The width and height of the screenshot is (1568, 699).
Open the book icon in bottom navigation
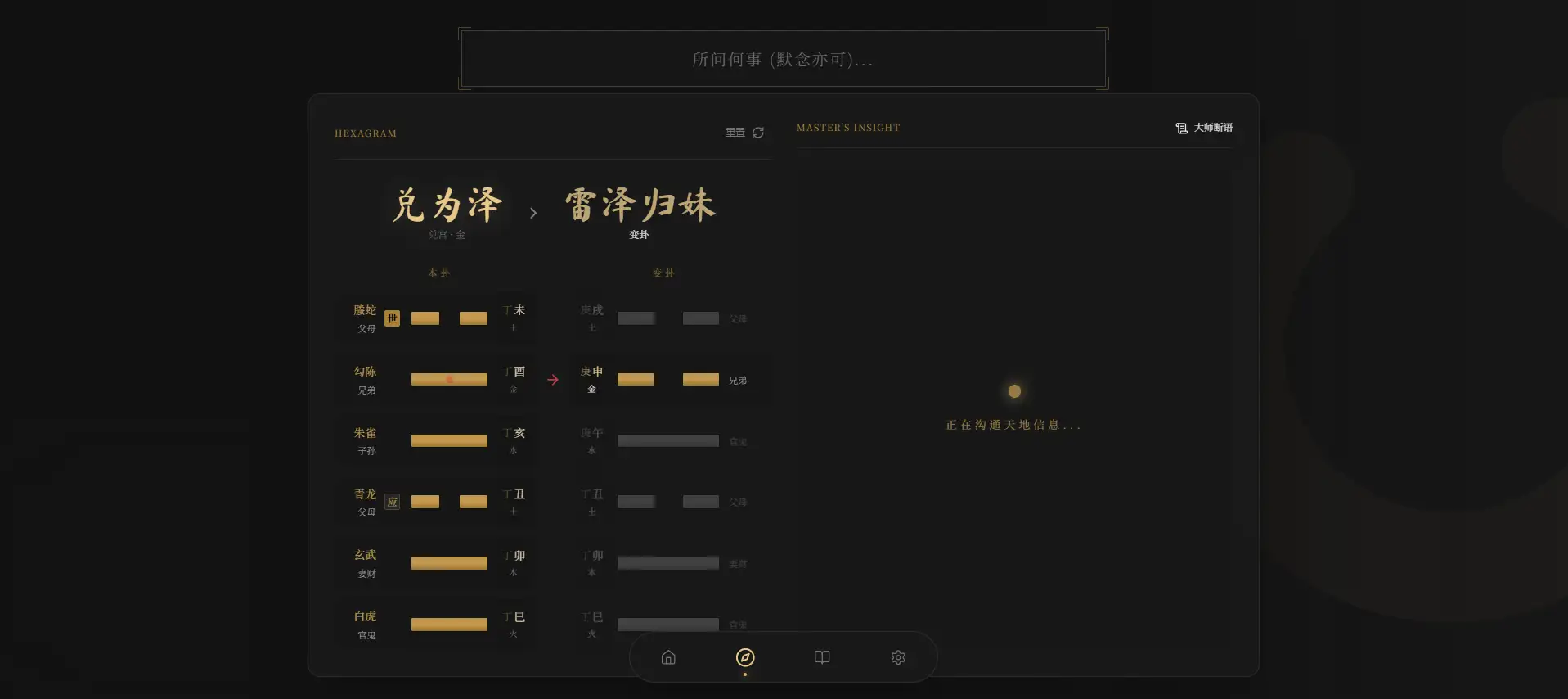coord(822,657)
